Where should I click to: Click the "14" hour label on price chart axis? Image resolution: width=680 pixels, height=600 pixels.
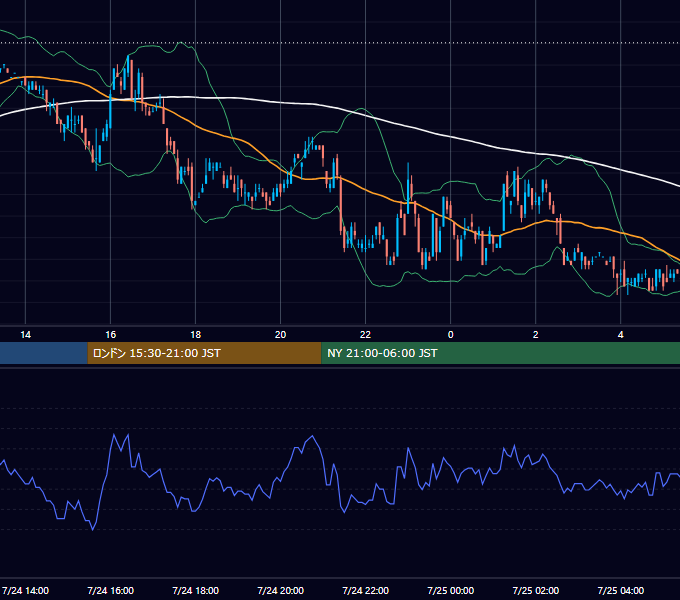[x=26, y=335]
